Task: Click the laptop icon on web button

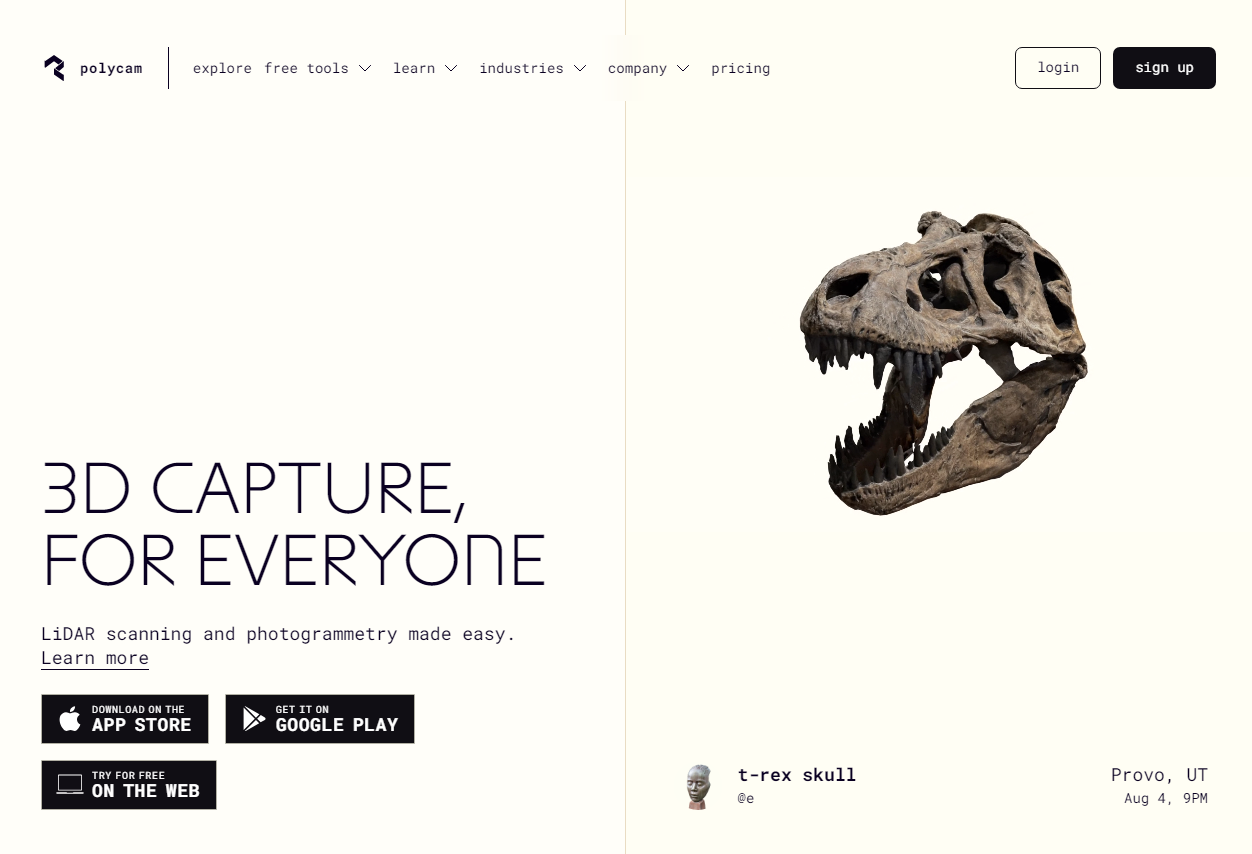Action: pyautogui.click(x=70, y=784)
